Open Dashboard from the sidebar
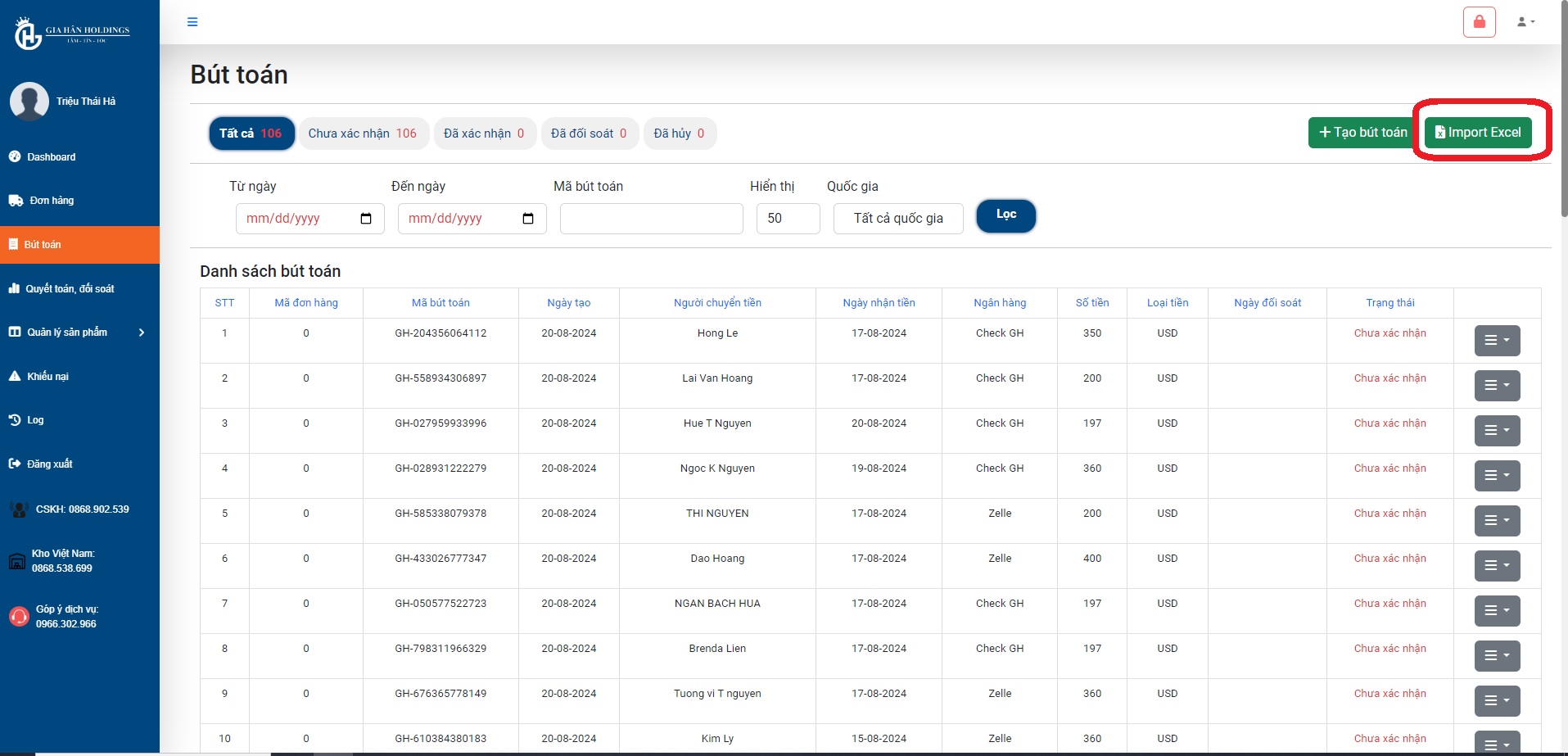 pos(51,157)
